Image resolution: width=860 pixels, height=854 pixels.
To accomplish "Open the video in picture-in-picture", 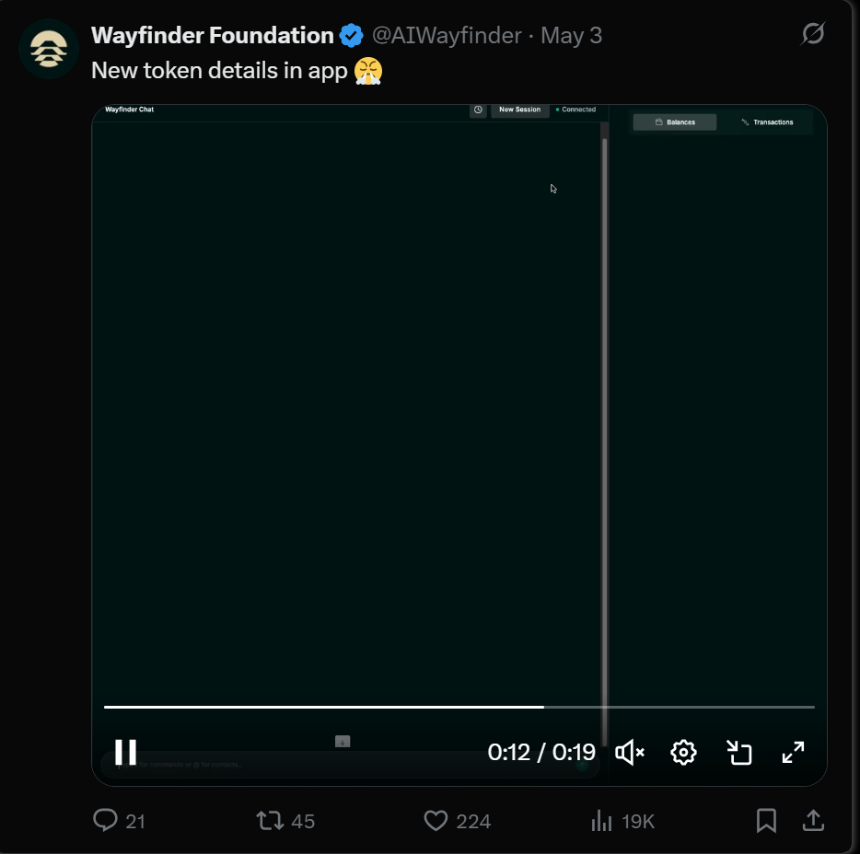I will click(739, 752).
